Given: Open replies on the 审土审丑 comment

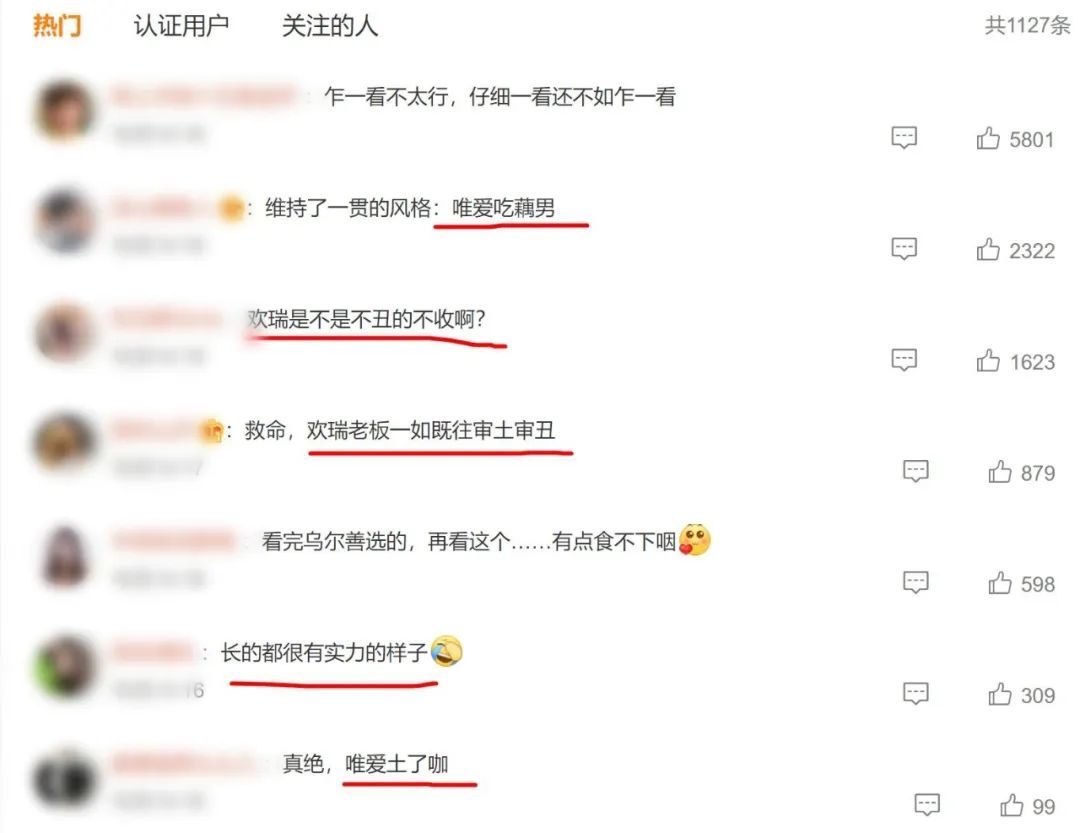Looking at the screenshot, I should [915, 471].
